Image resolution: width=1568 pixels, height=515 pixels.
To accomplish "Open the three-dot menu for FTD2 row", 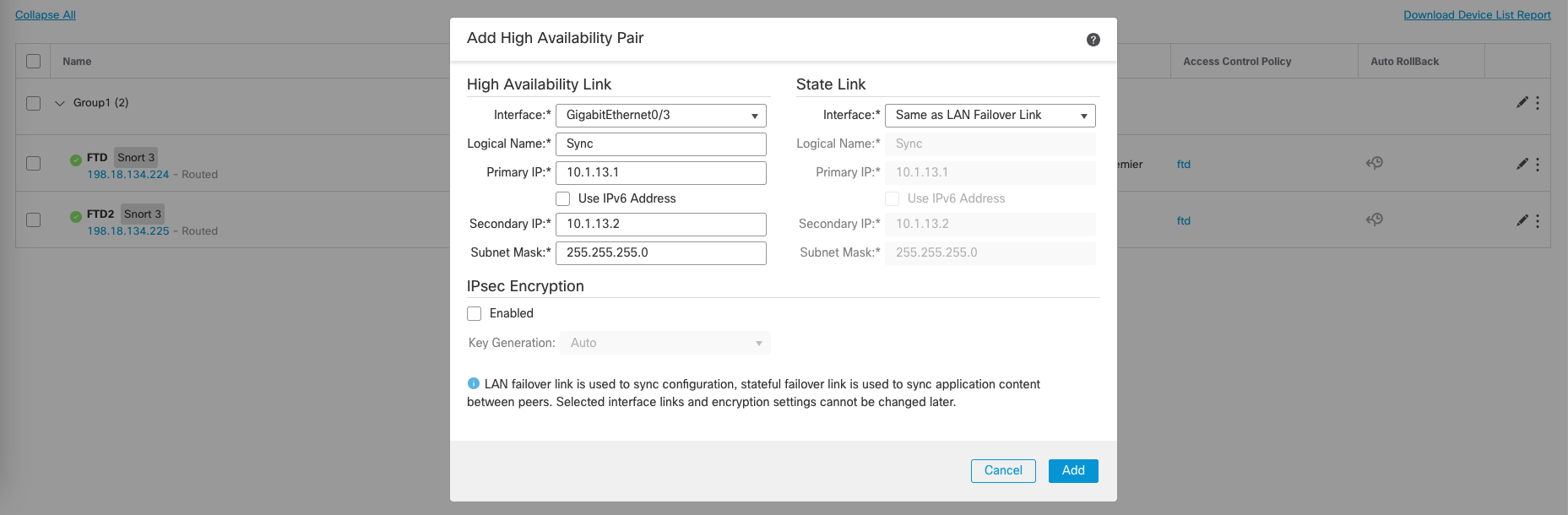I will pos(1538,220).
